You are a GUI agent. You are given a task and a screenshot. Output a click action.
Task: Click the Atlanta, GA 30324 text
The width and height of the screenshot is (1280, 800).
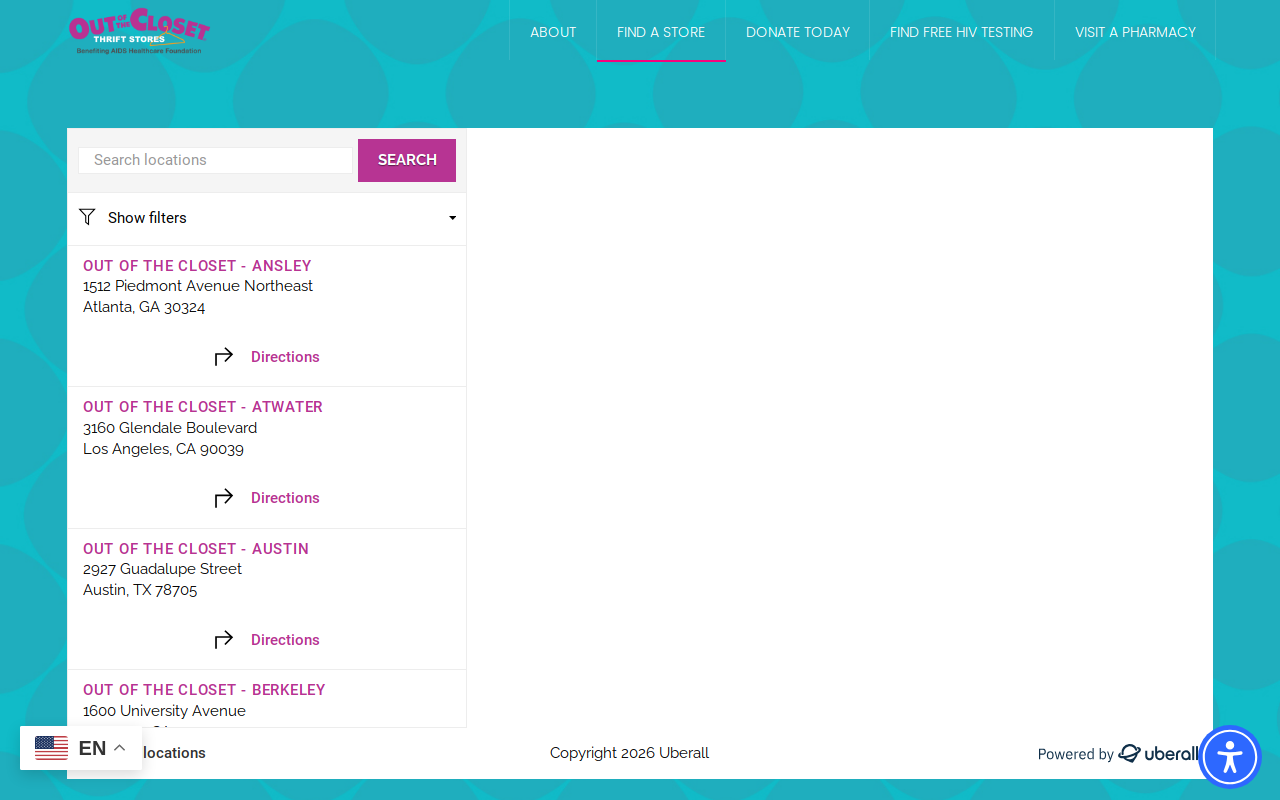click(144, 307)
